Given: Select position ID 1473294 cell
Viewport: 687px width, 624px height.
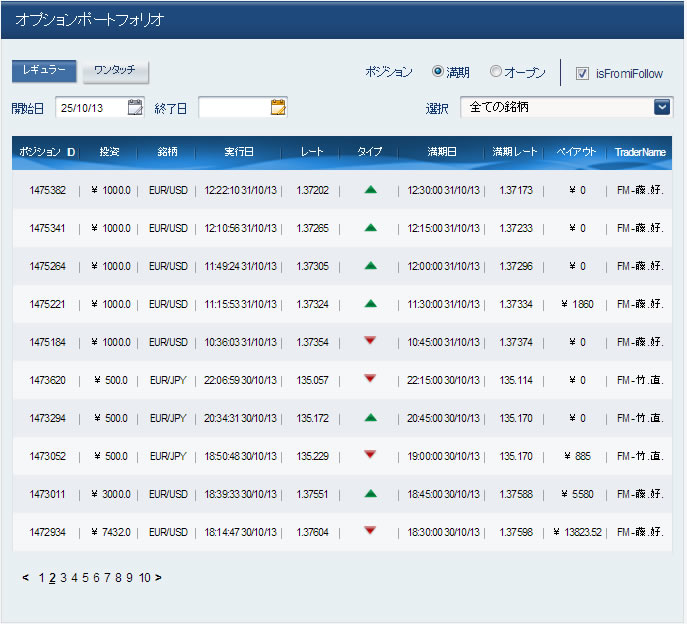Looking at the screenshot, I should (47, 418).
